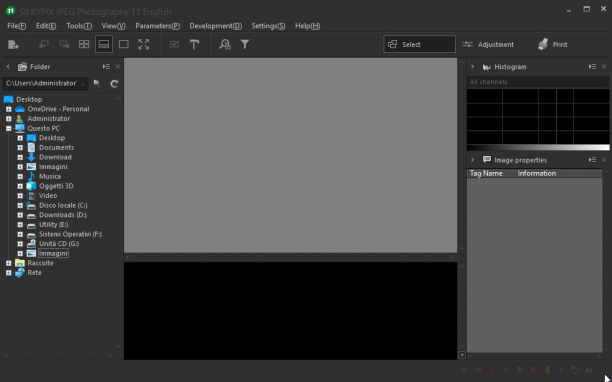Screen dimensions: 612x382
Task: Collapse the Questo PC tree node
Action: pos(9,128)
